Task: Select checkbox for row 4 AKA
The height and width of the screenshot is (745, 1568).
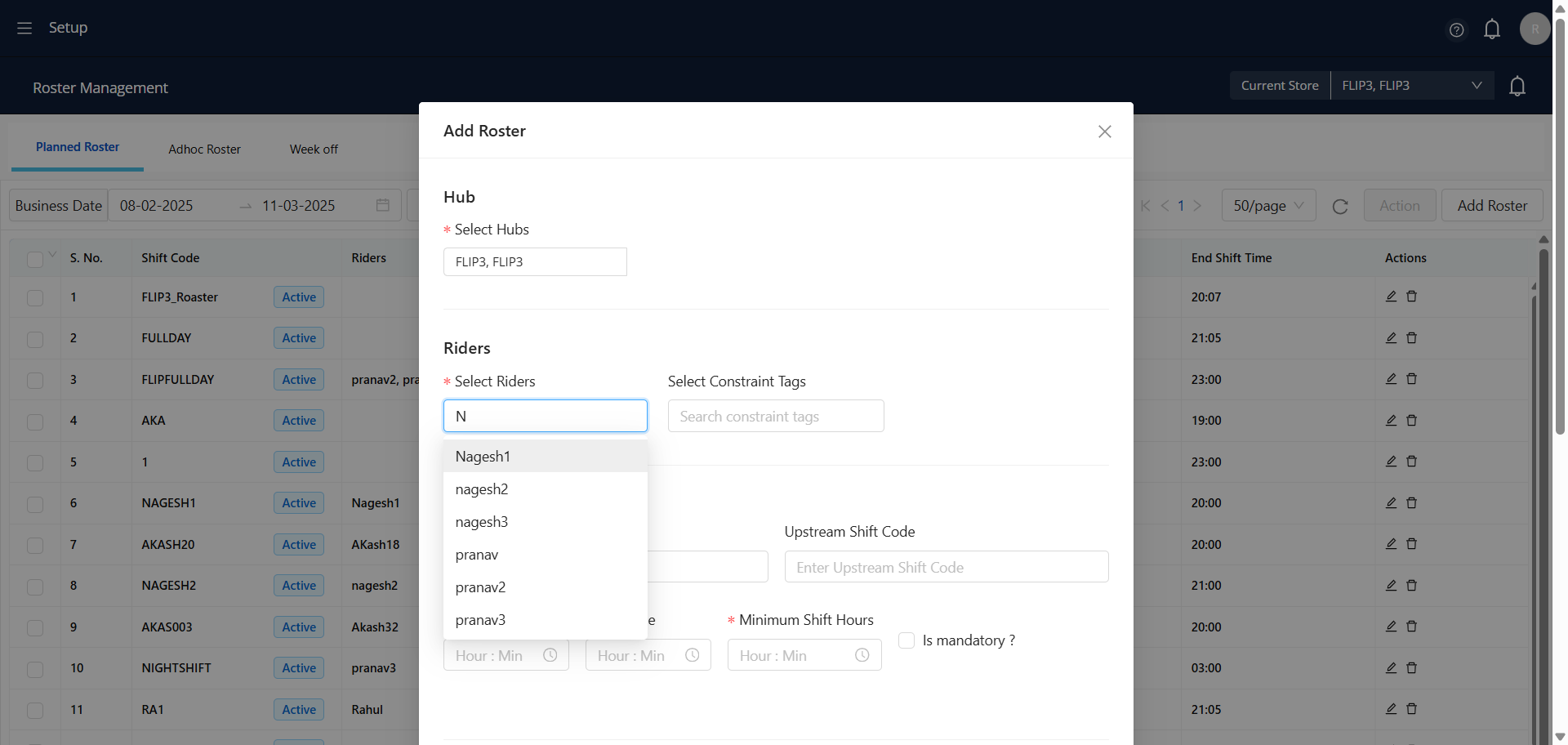Action: click(x=35, y=422)
